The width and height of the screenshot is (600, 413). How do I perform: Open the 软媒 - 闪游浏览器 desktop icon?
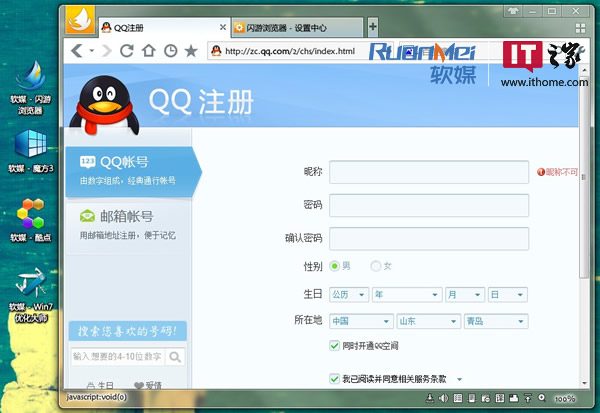(30, 88)
